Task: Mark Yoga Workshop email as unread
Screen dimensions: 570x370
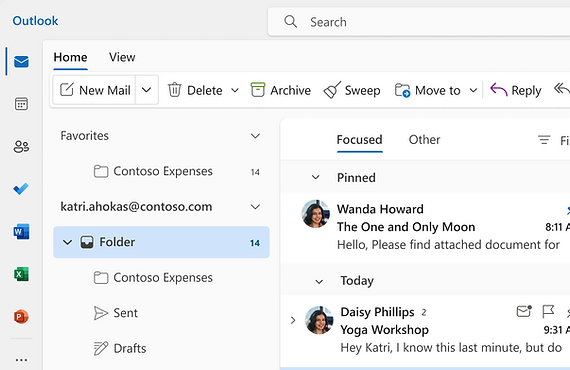Action: click(x=524, y=311)
